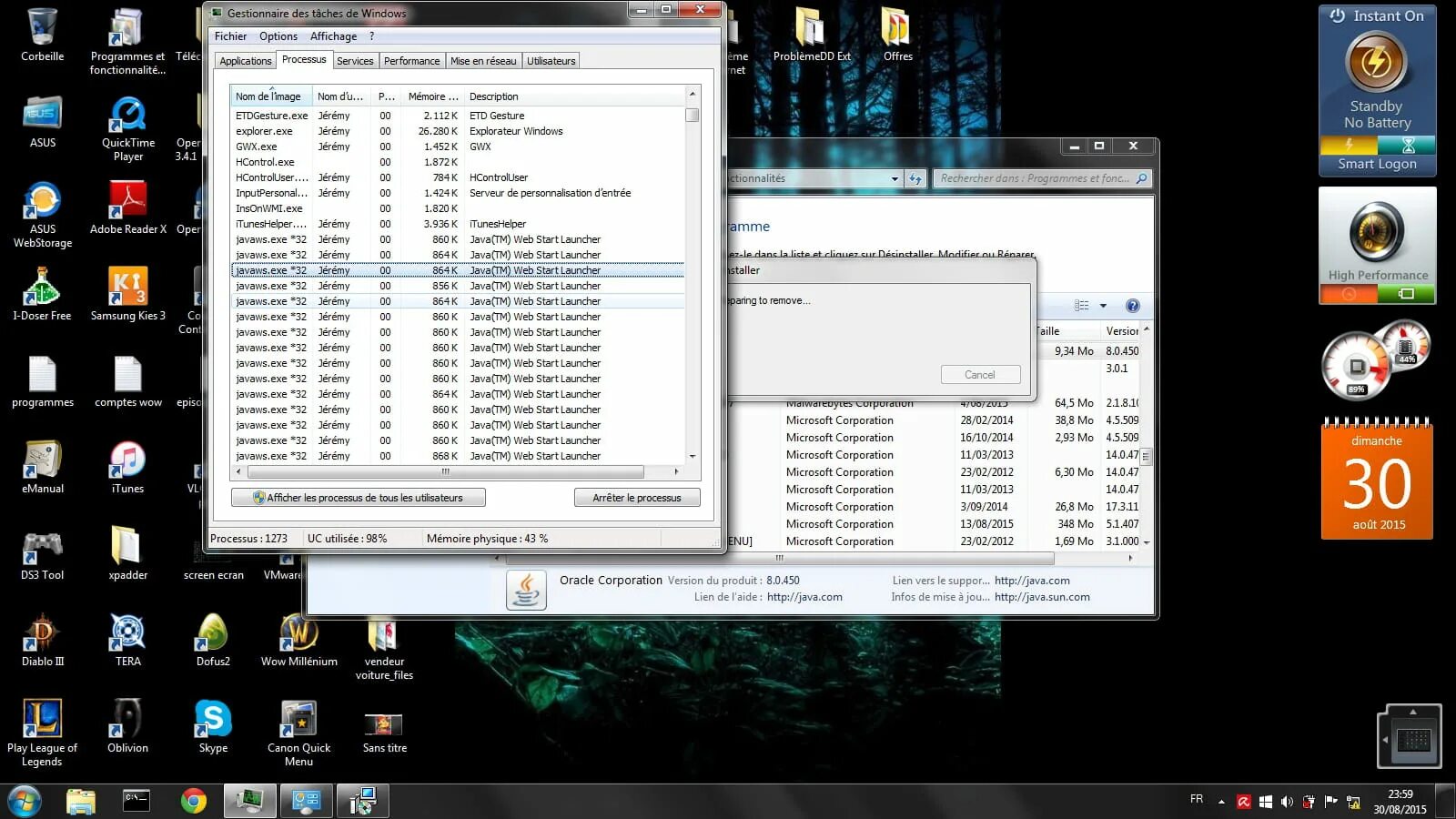Click Afficher les processus de tous les utilisateurs
Image resolution: width=1456 pixels, height=819 pixels.
pyautogui.click(x=358, y=498)
